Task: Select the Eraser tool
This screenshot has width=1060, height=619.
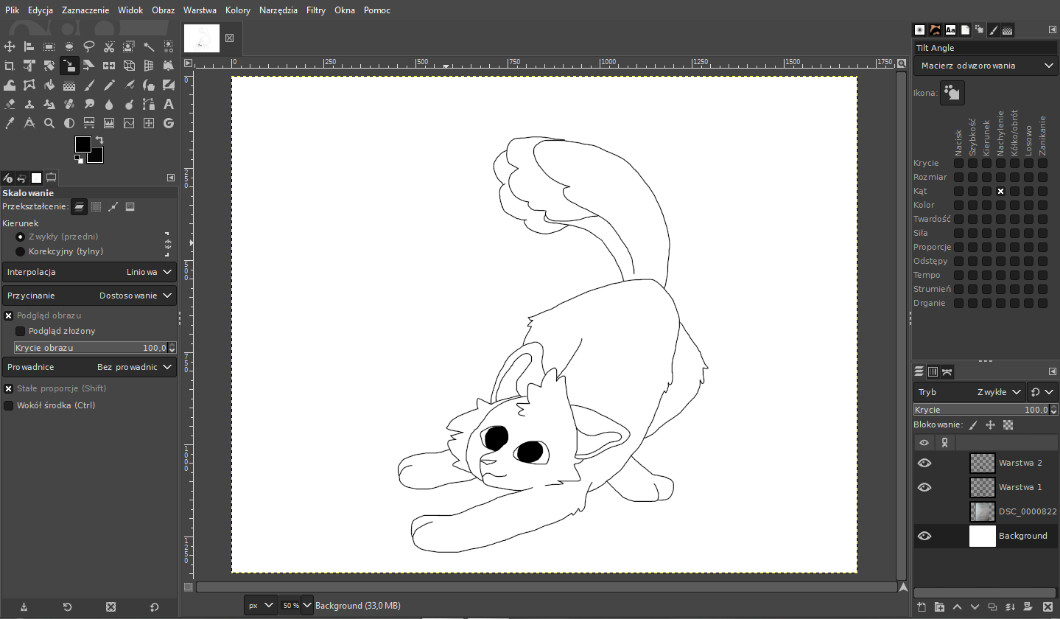Action: click(9, 104)
